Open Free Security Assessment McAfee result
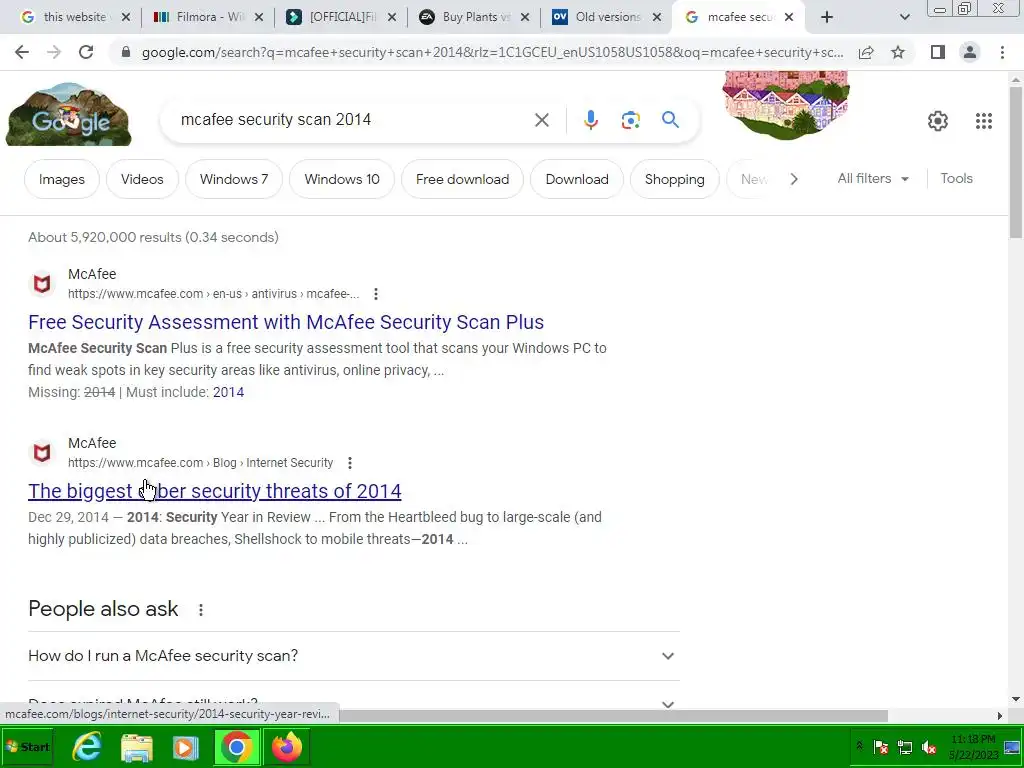1024x768 pixels. pyautogui.click(x=286, y=322)
